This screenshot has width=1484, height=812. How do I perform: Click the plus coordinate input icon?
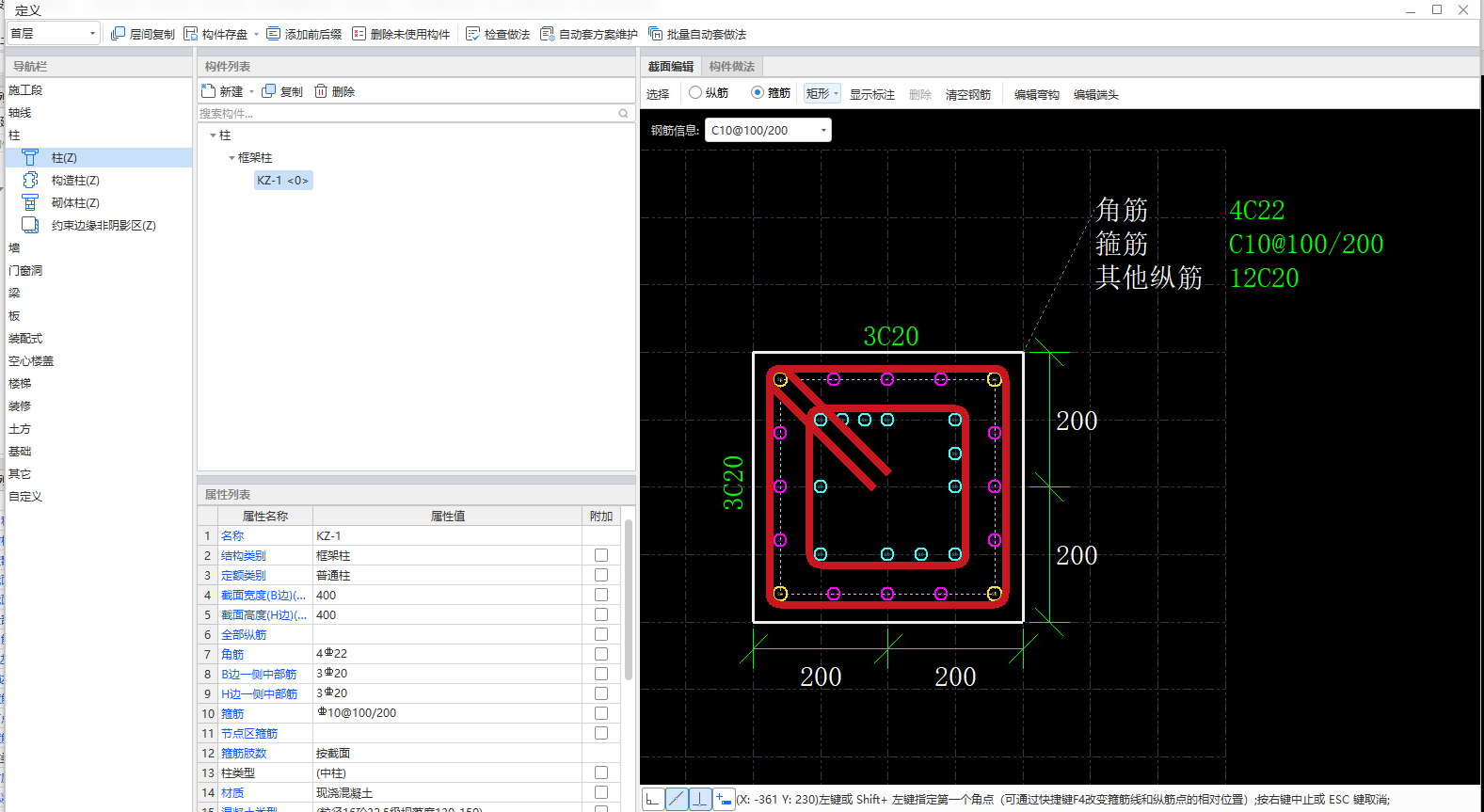click(724, 799)
